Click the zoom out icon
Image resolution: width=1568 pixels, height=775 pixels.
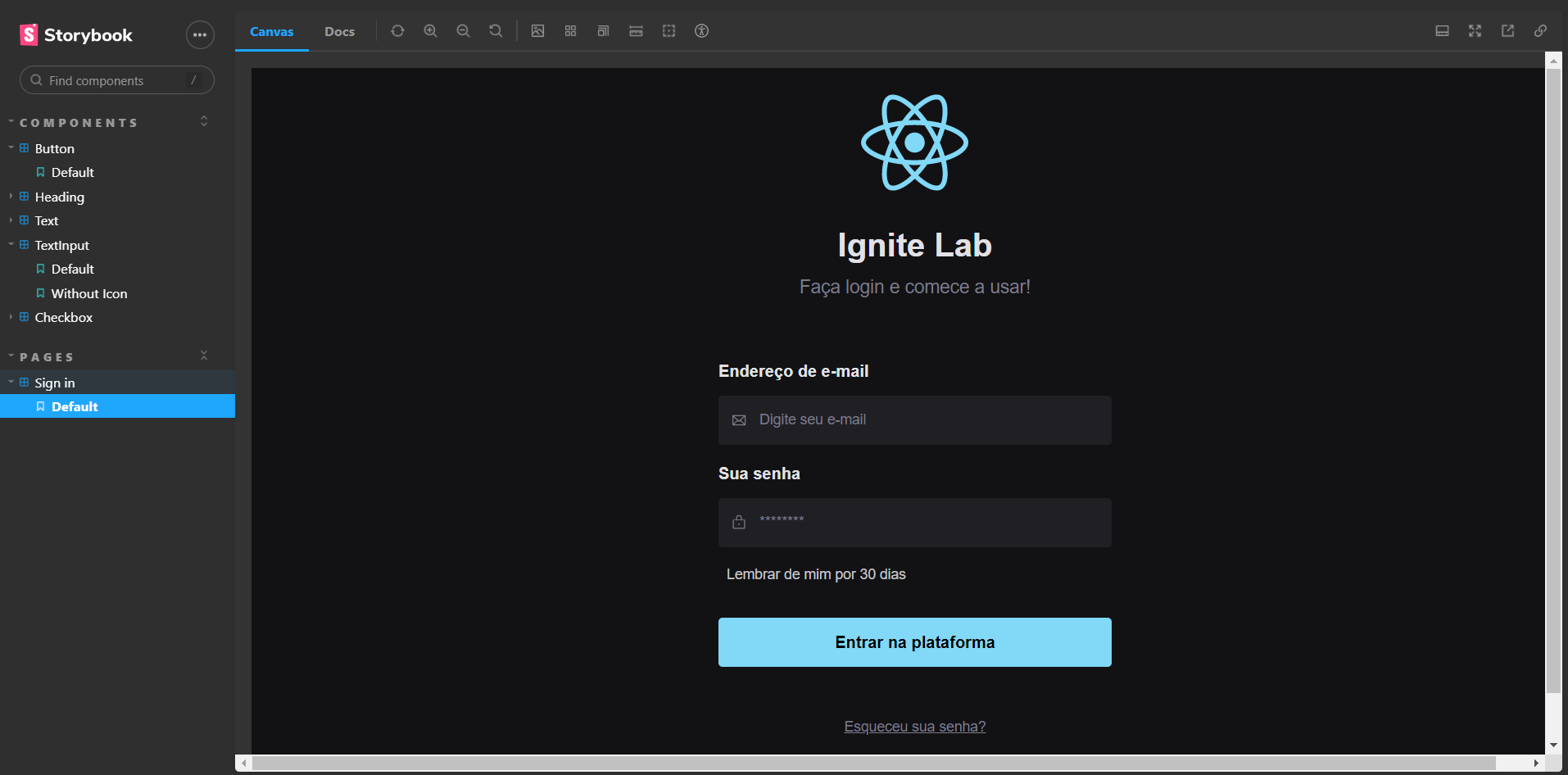[x=463, y=31]
